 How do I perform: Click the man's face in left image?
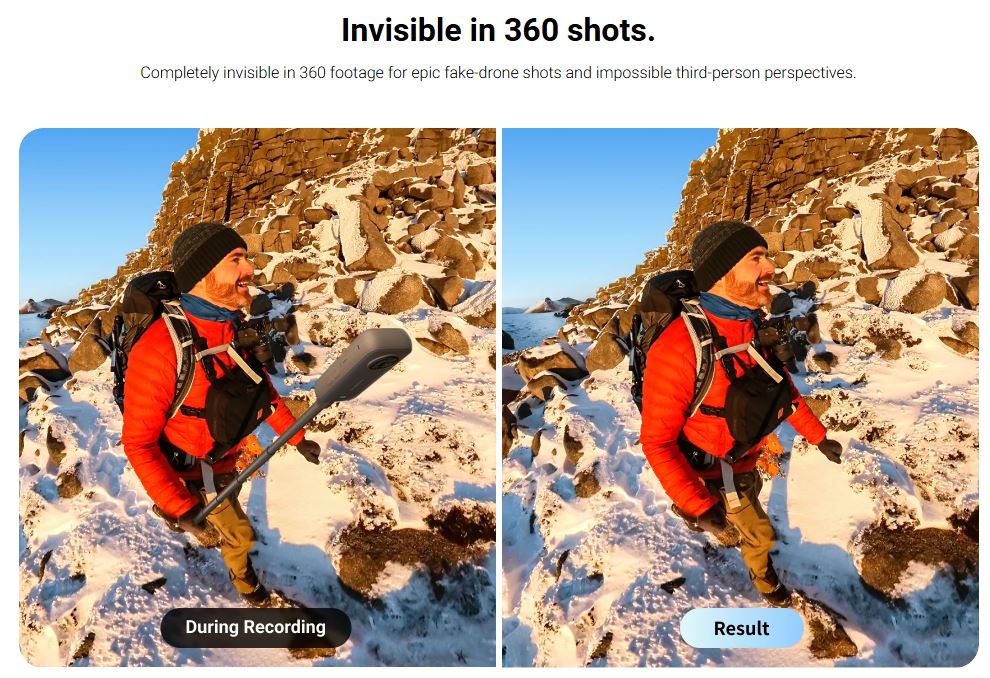[x=232, y=281]
